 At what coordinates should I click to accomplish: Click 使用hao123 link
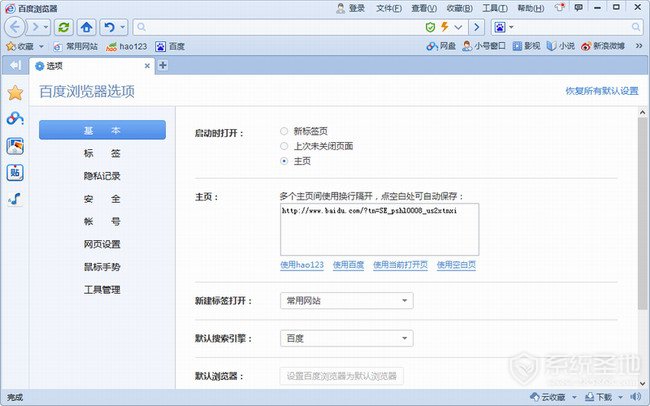point(302,265)
